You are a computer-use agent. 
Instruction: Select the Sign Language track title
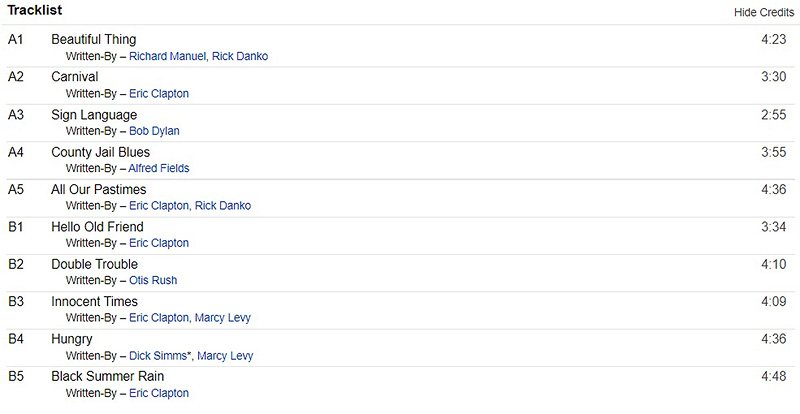tap(94, 115)
